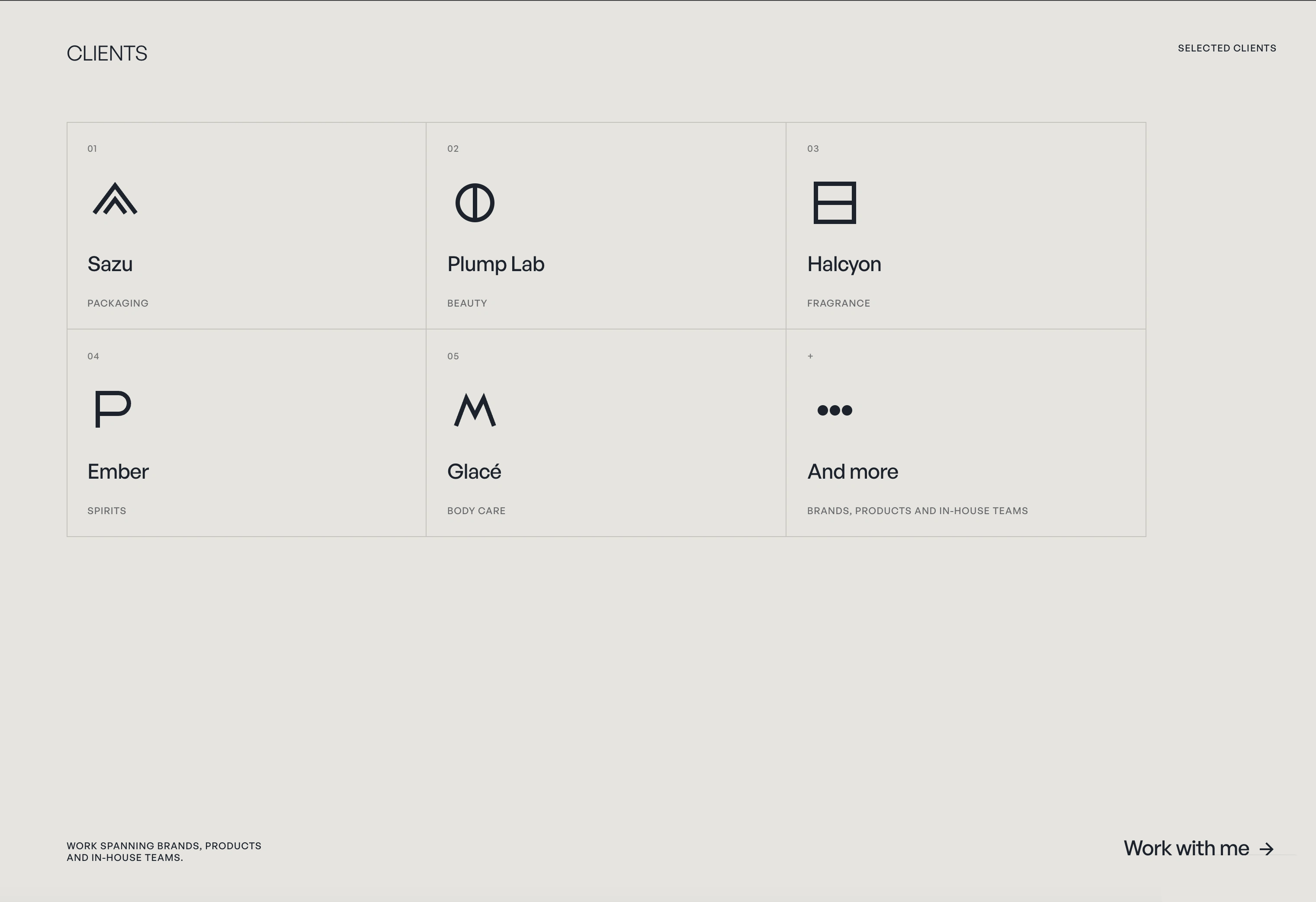Choose the Glacé client heading
Image resolution: width=1316 pixels, height=902 pixels.
(474, 471)
